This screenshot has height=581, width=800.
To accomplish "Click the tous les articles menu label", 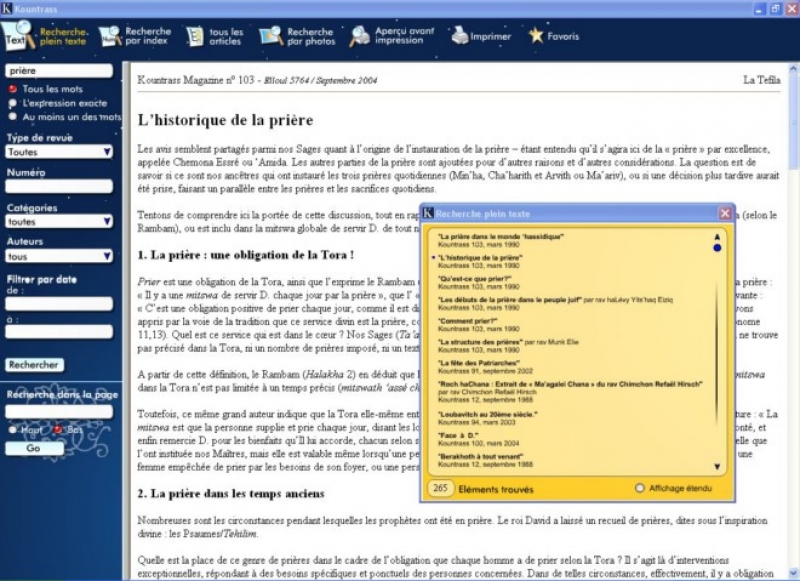I will 226,36.
